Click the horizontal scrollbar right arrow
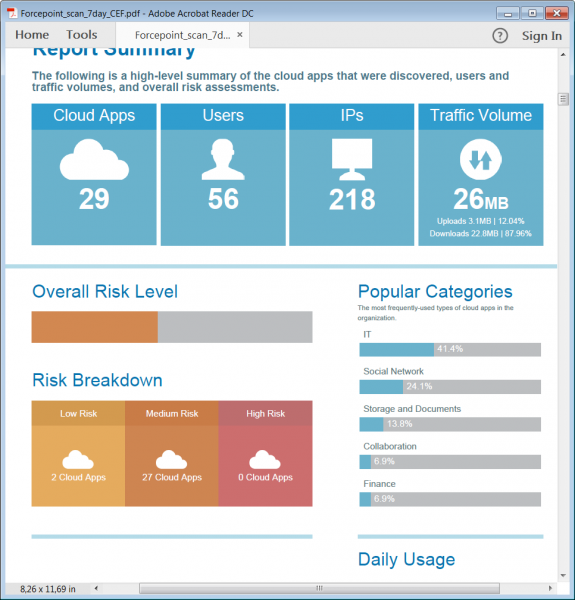575x600 pixels. tap(550, 588)
